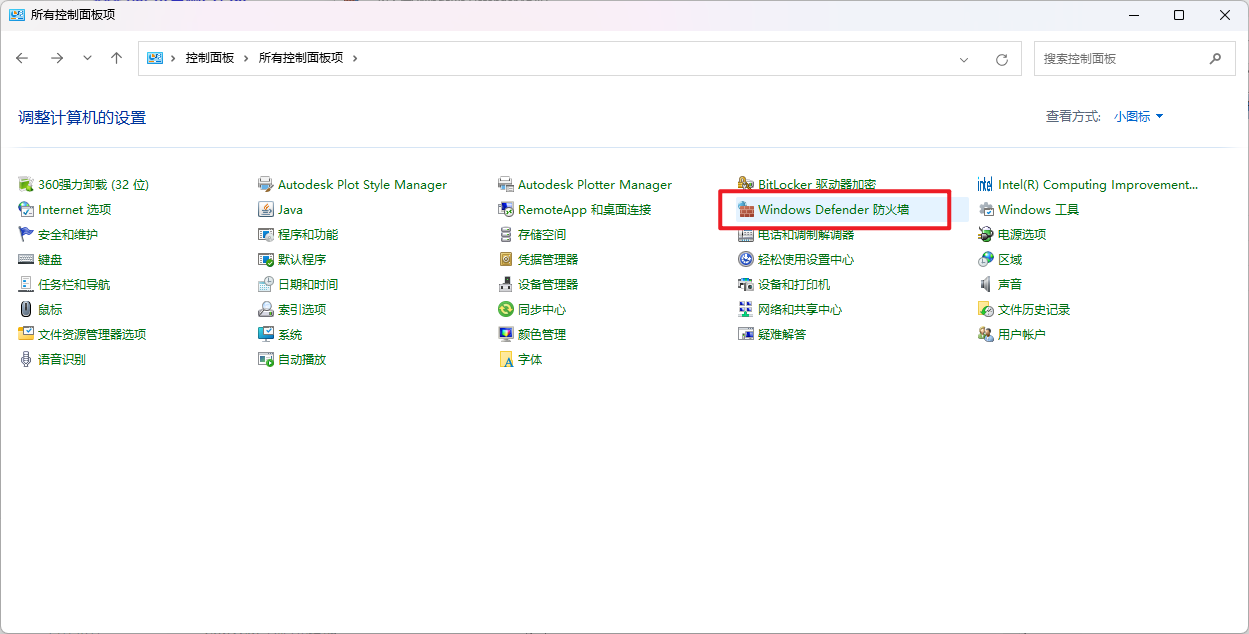Go back with the back arrow
The width and height of the screenshot is (1249, 634).
coord(23,58)
